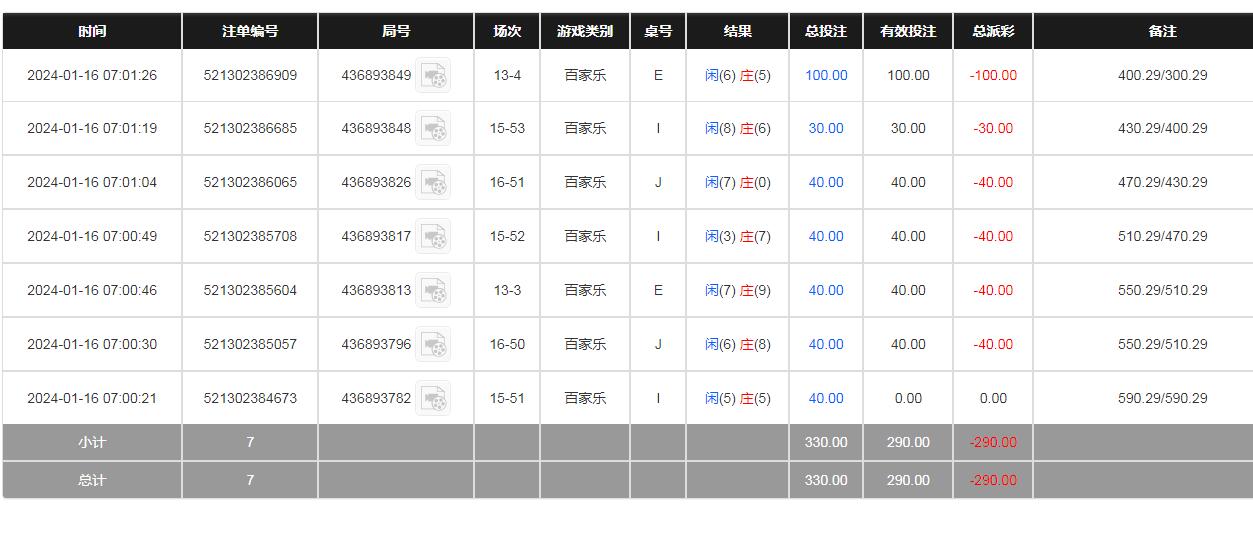Select order number 521302386685
The height and width of the screenshot is (549, 1253).
coord(250,129)
